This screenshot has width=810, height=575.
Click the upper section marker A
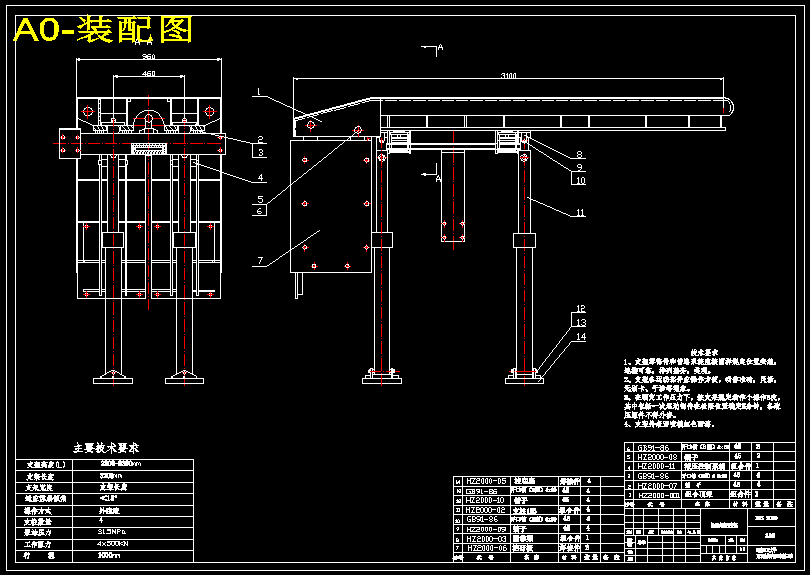pos(440,48)
